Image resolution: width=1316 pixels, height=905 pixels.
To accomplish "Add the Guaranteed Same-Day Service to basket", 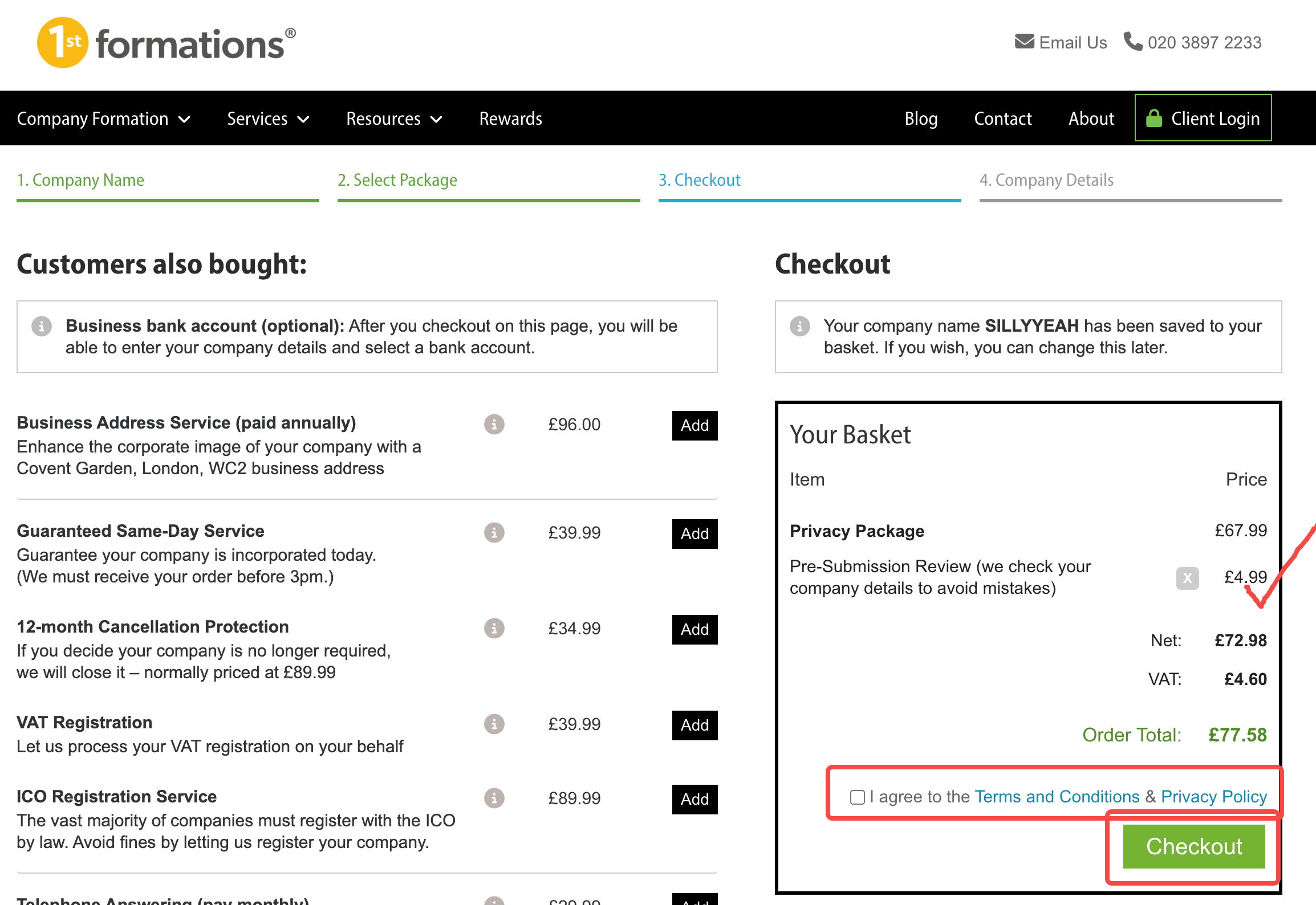I will (x=694, y=533).
